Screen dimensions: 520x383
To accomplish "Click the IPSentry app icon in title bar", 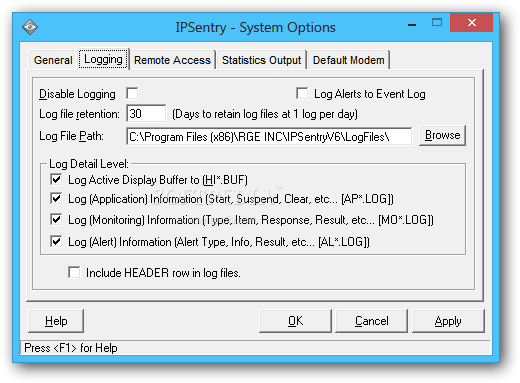I will coord(30,27).
